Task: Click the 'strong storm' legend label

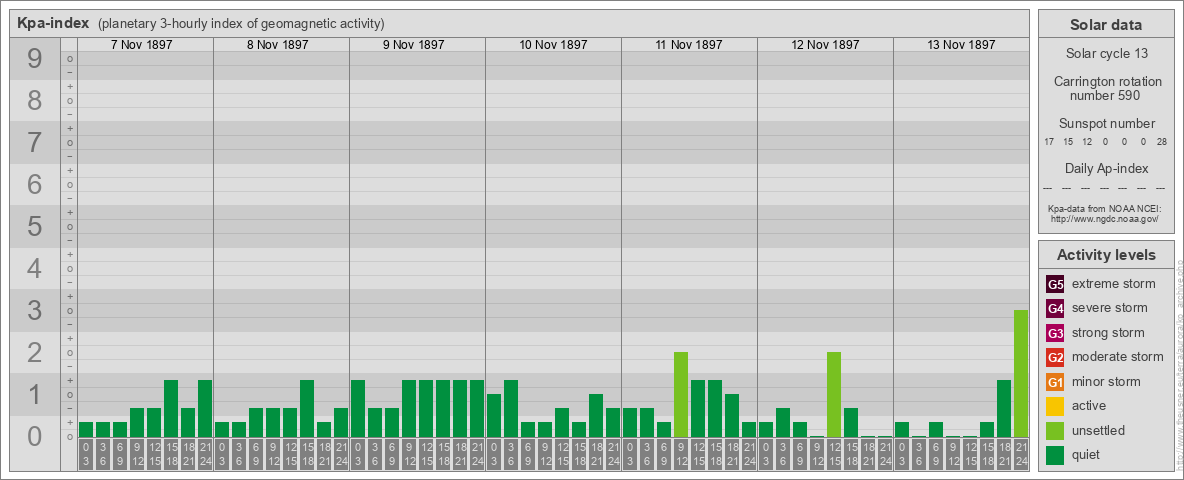Action: click(1108, 333)
